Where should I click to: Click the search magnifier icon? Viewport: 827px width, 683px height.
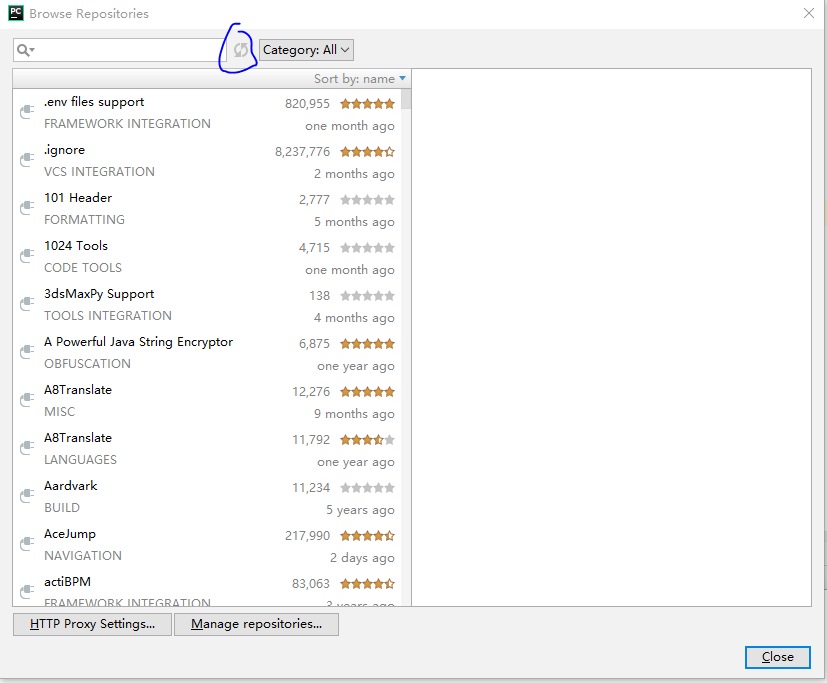(x=25, y=50)
